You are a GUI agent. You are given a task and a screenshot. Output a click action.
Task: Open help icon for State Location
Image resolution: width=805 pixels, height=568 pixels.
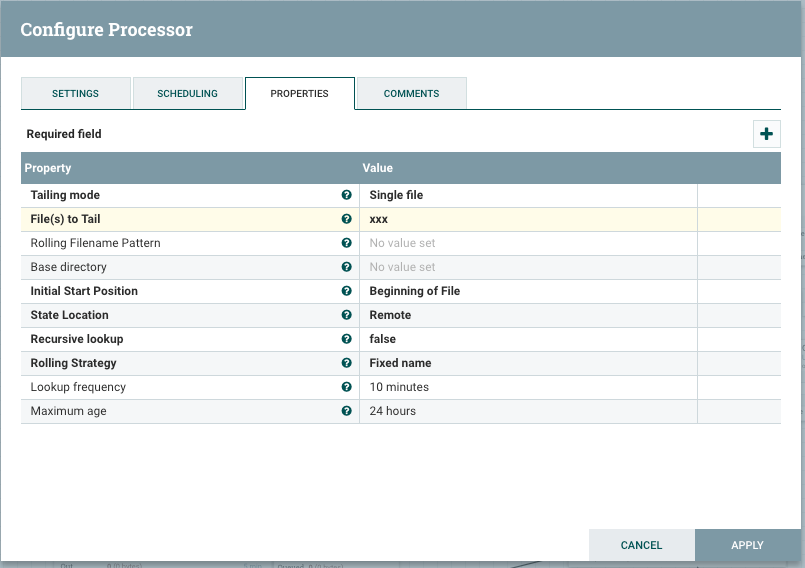[x=347, y=315]
